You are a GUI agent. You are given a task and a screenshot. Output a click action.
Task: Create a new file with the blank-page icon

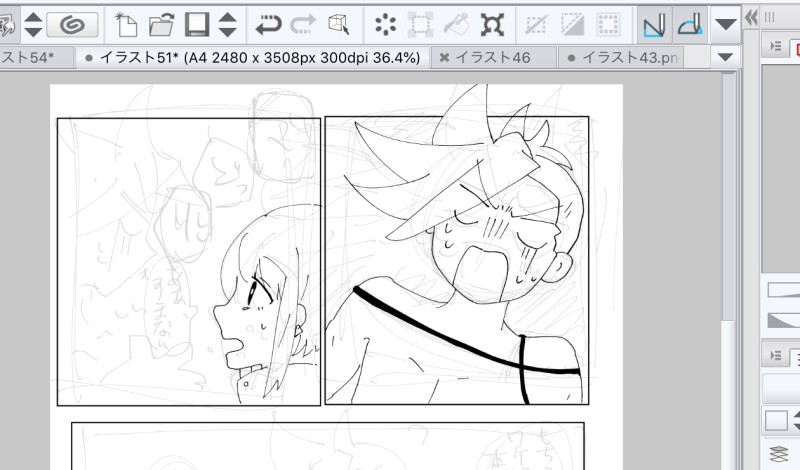[126, 24]
